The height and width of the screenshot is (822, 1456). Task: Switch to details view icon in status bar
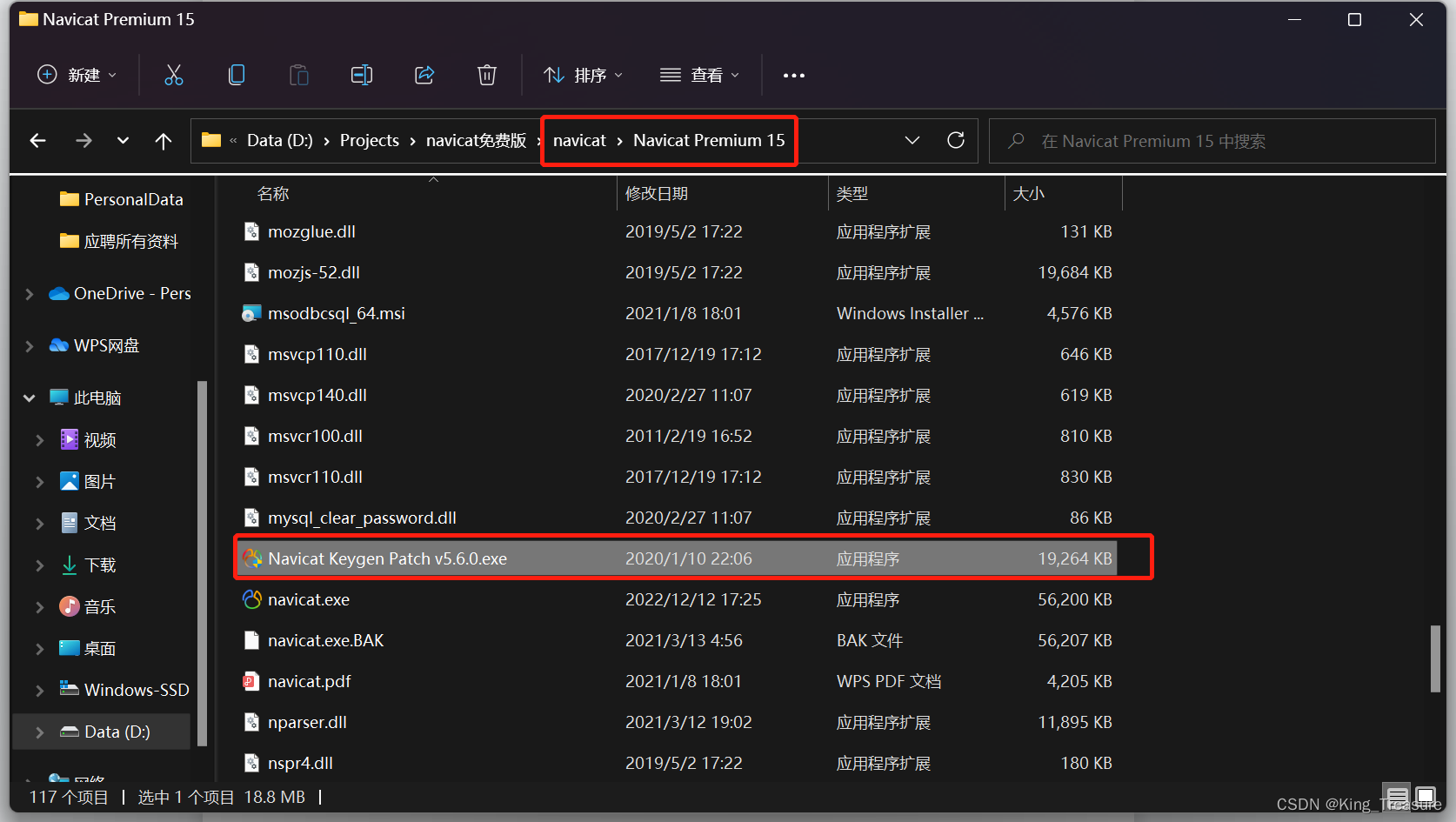(x=1398, y=797)
